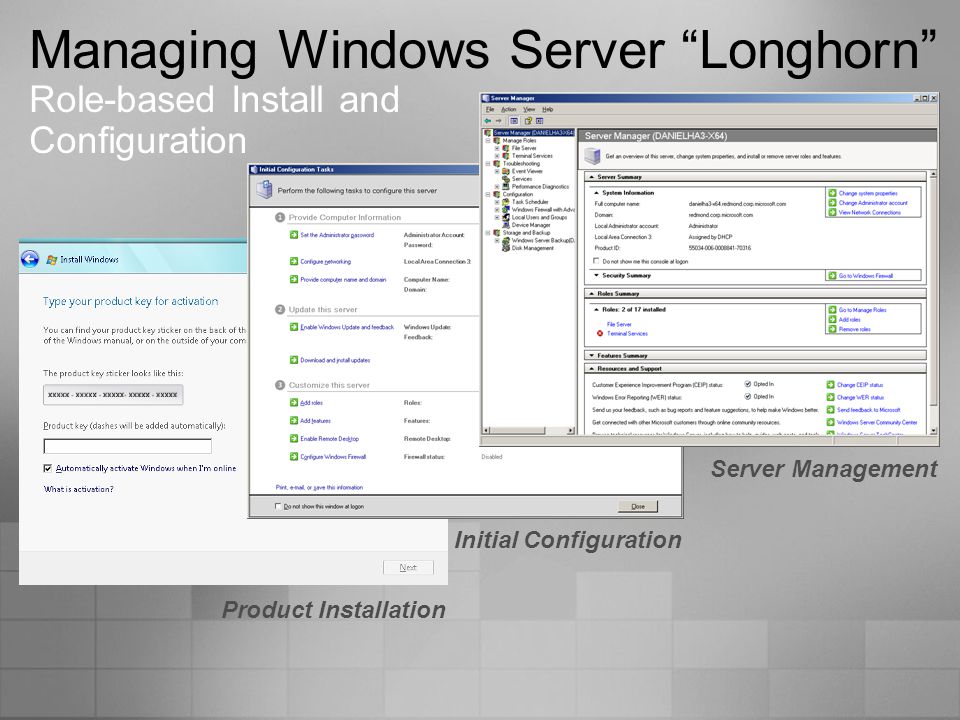Open Send feedback to Microsoft link
Image resolution: width=960 pixels, height=720 pixels.
868,410
